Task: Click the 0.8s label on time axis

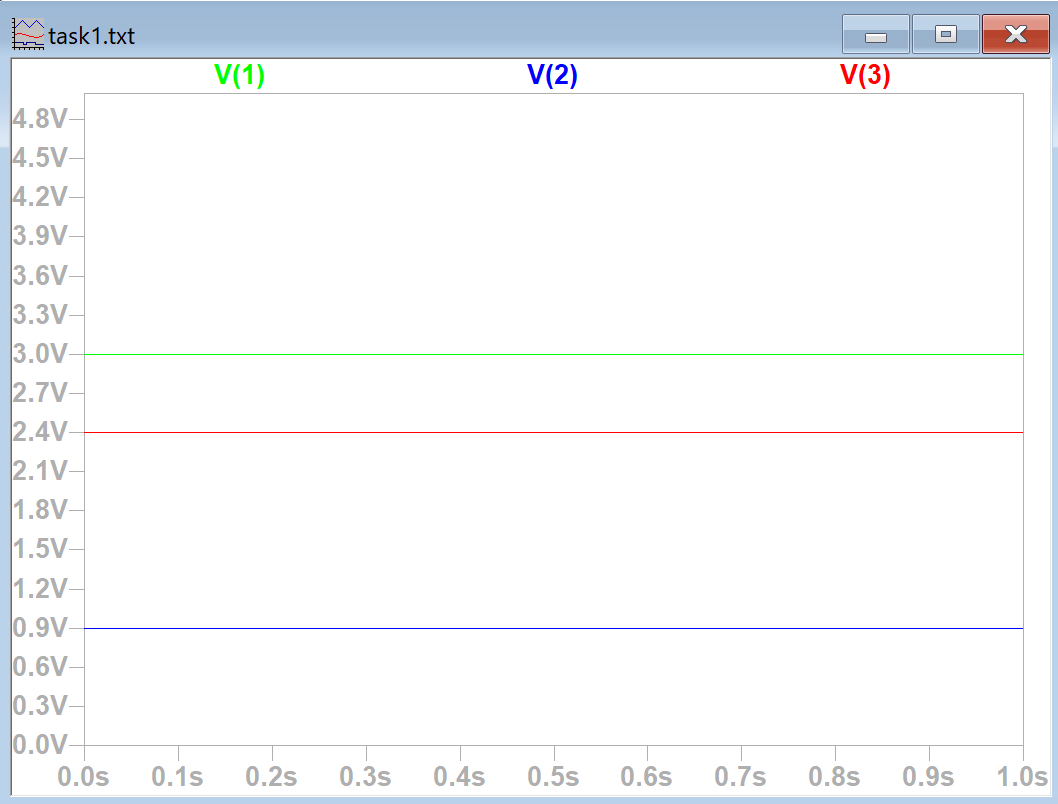Action: pos(835,776)
